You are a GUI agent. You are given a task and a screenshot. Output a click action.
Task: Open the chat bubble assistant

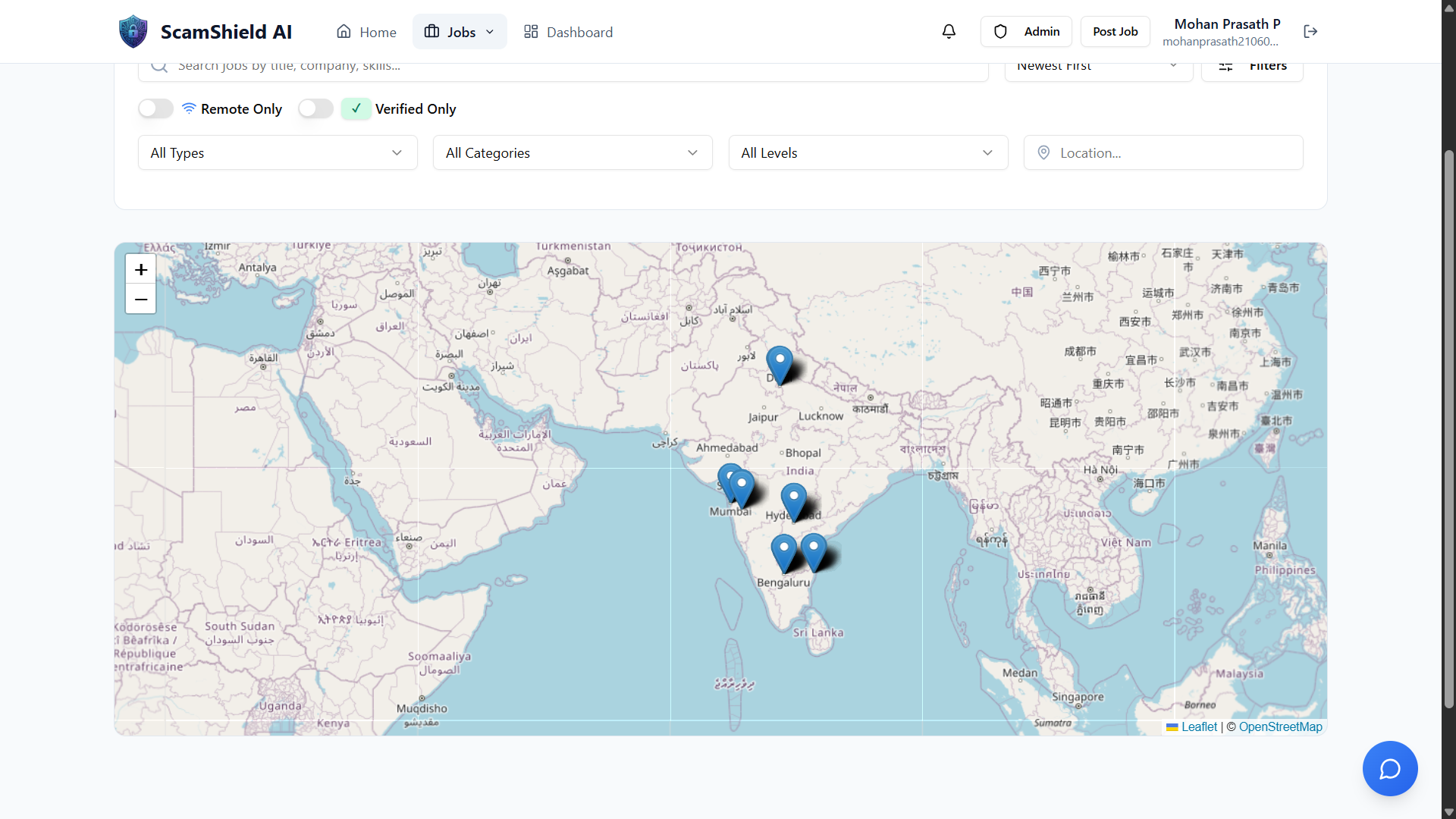(x=1389, y=768)
